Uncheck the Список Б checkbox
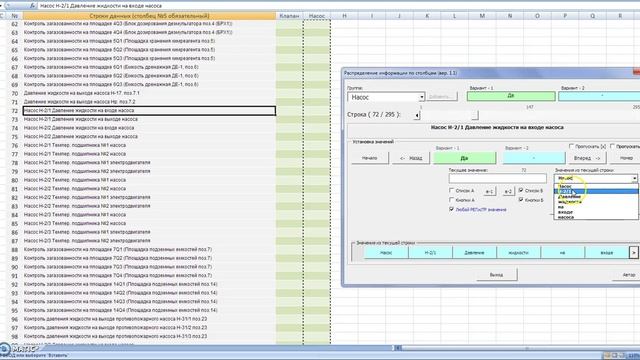This screenshot has height=360, width=640. [521, 190]
